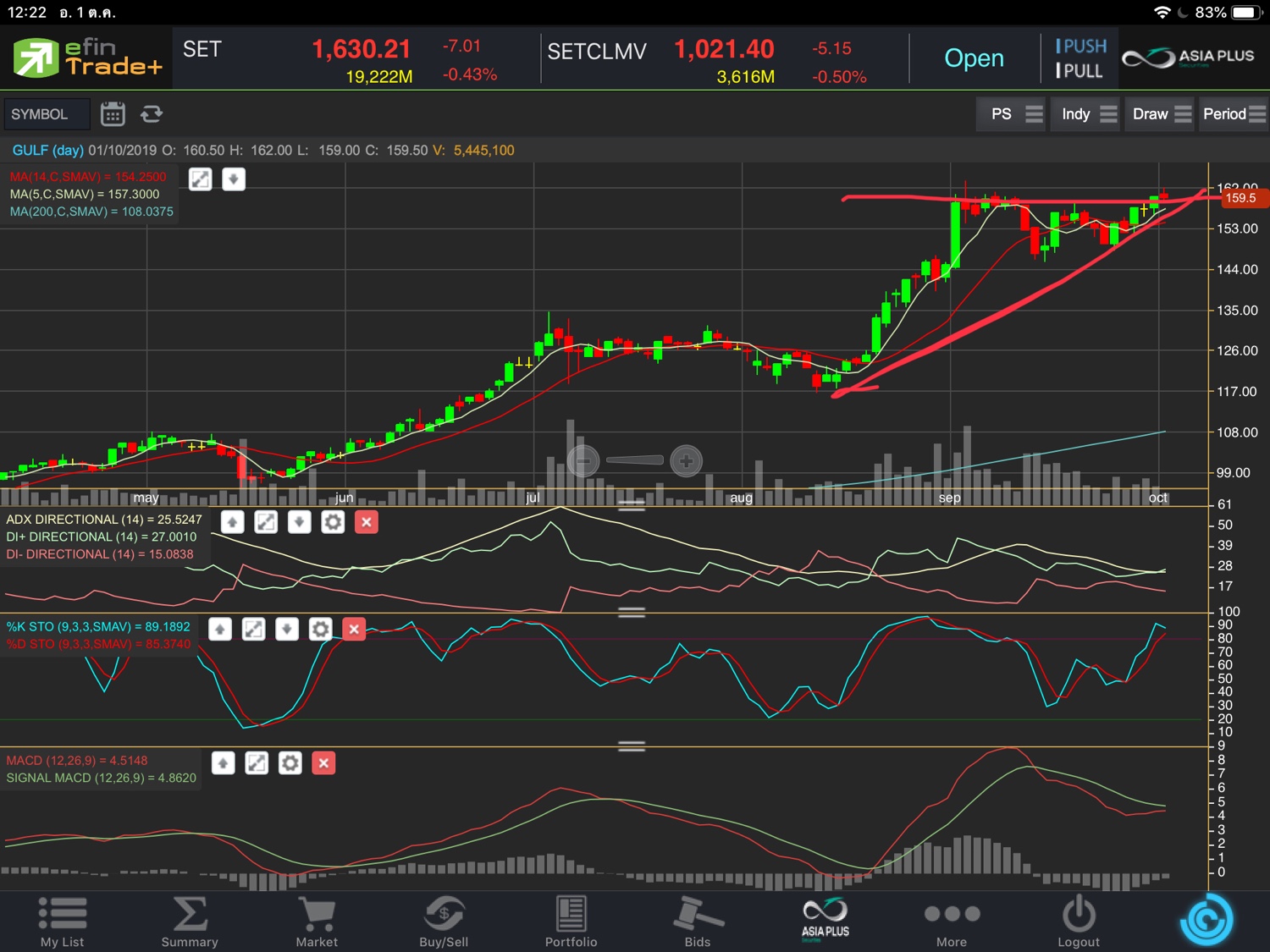Tap the %K STO value label
Image resolution: width=1270 pixels, height=952 pixels.
point(98,627)
